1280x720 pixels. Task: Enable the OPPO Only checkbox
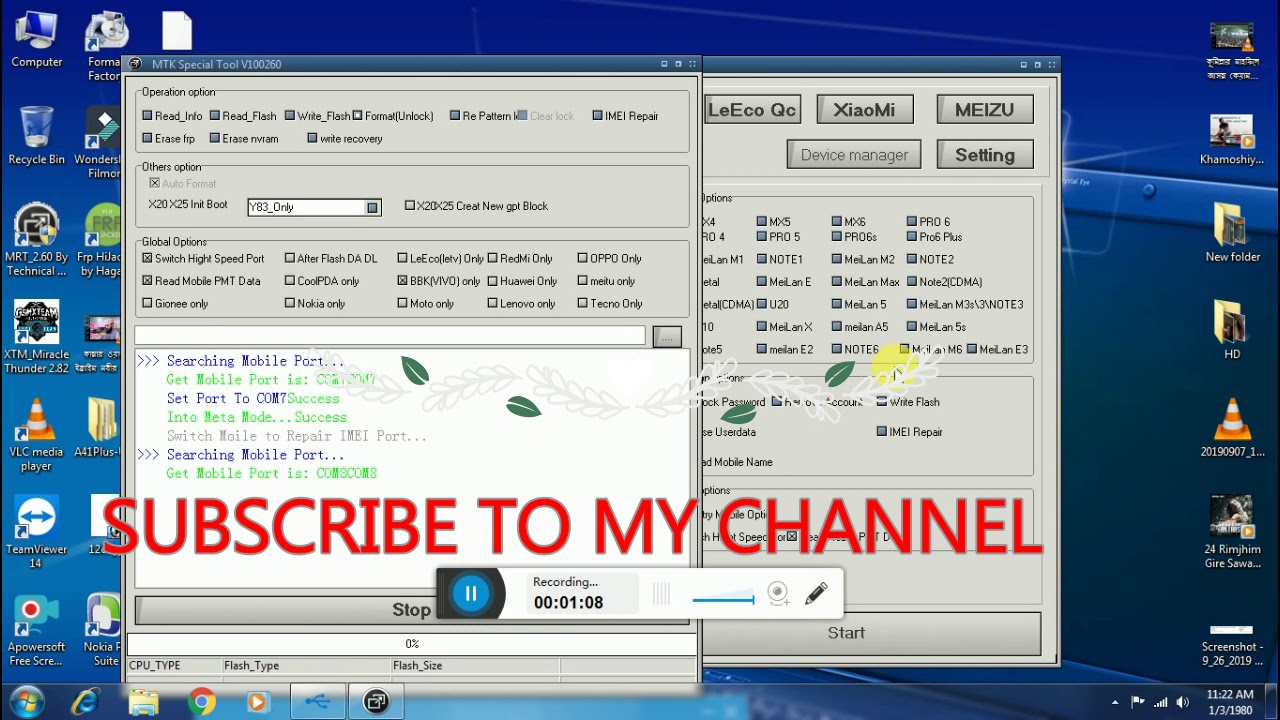point(582,258)
